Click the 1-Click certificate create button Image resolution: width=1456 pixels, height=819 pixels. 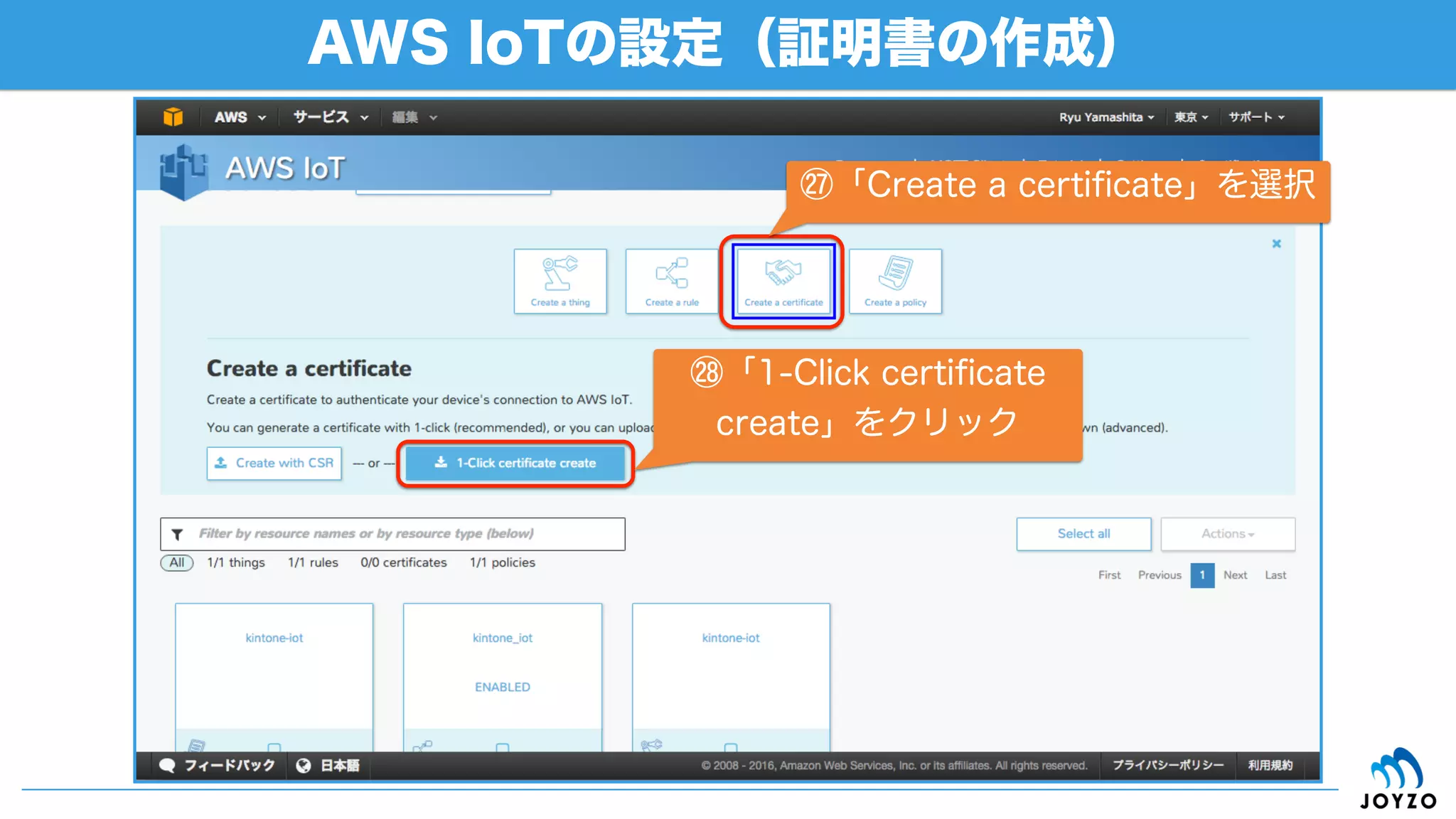tap(515, 464)
